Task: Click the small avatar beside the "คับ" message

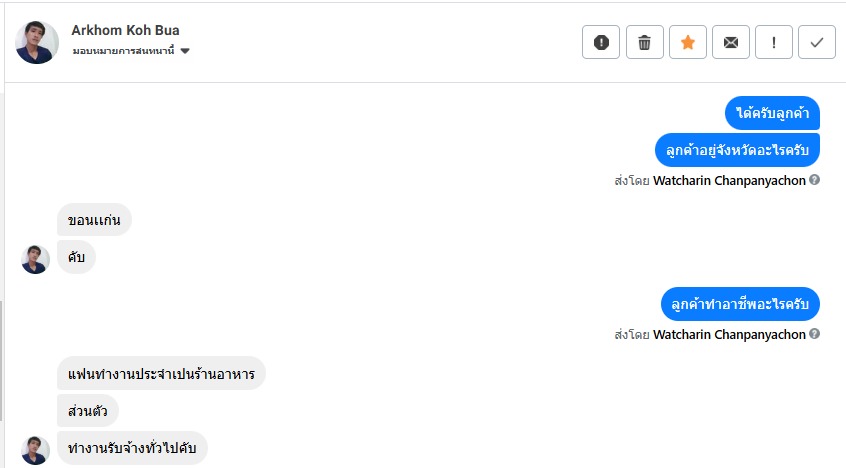Action: point(35,259)
